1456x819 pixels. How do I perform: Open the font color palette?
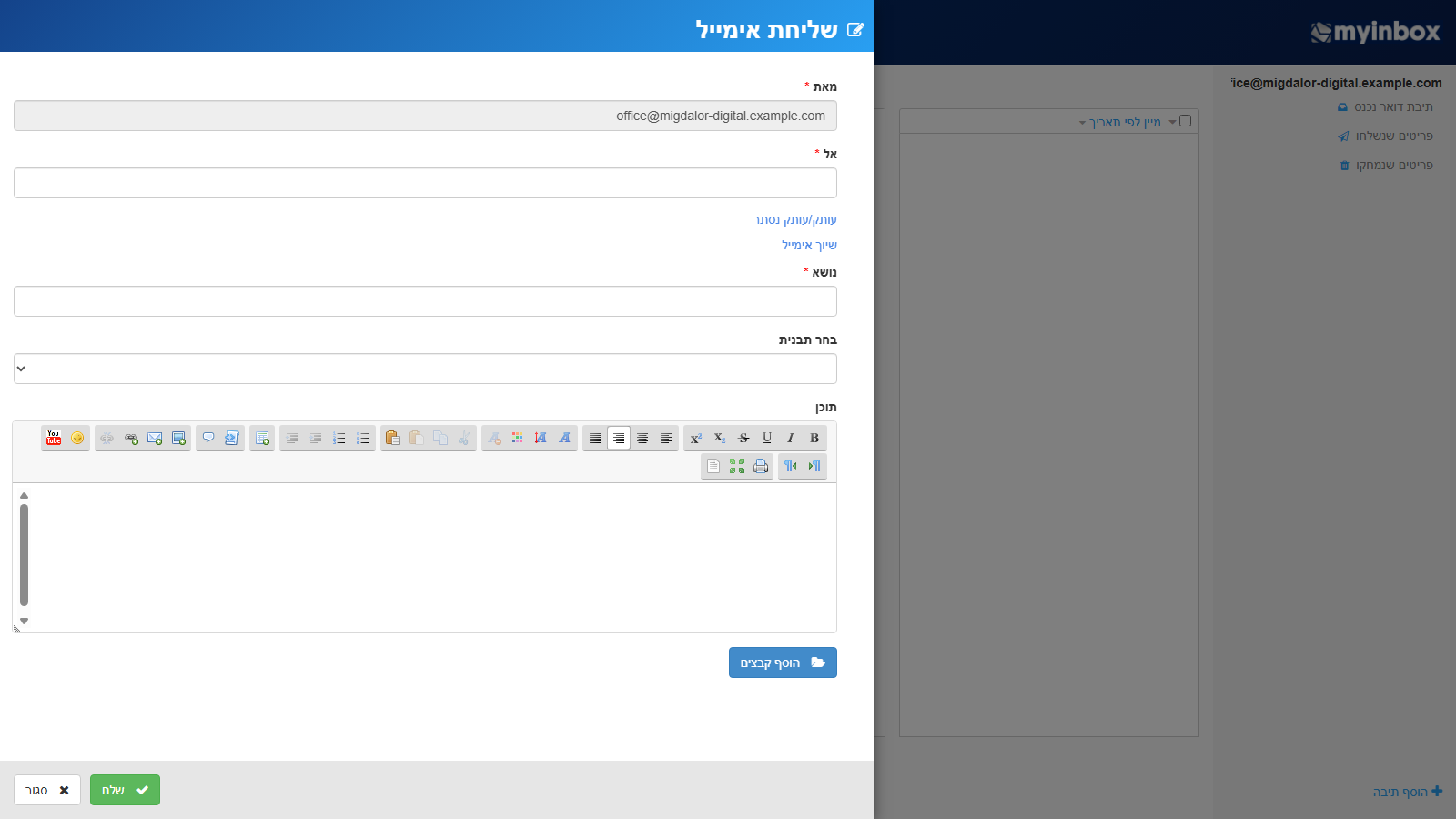tap(518, 438)
